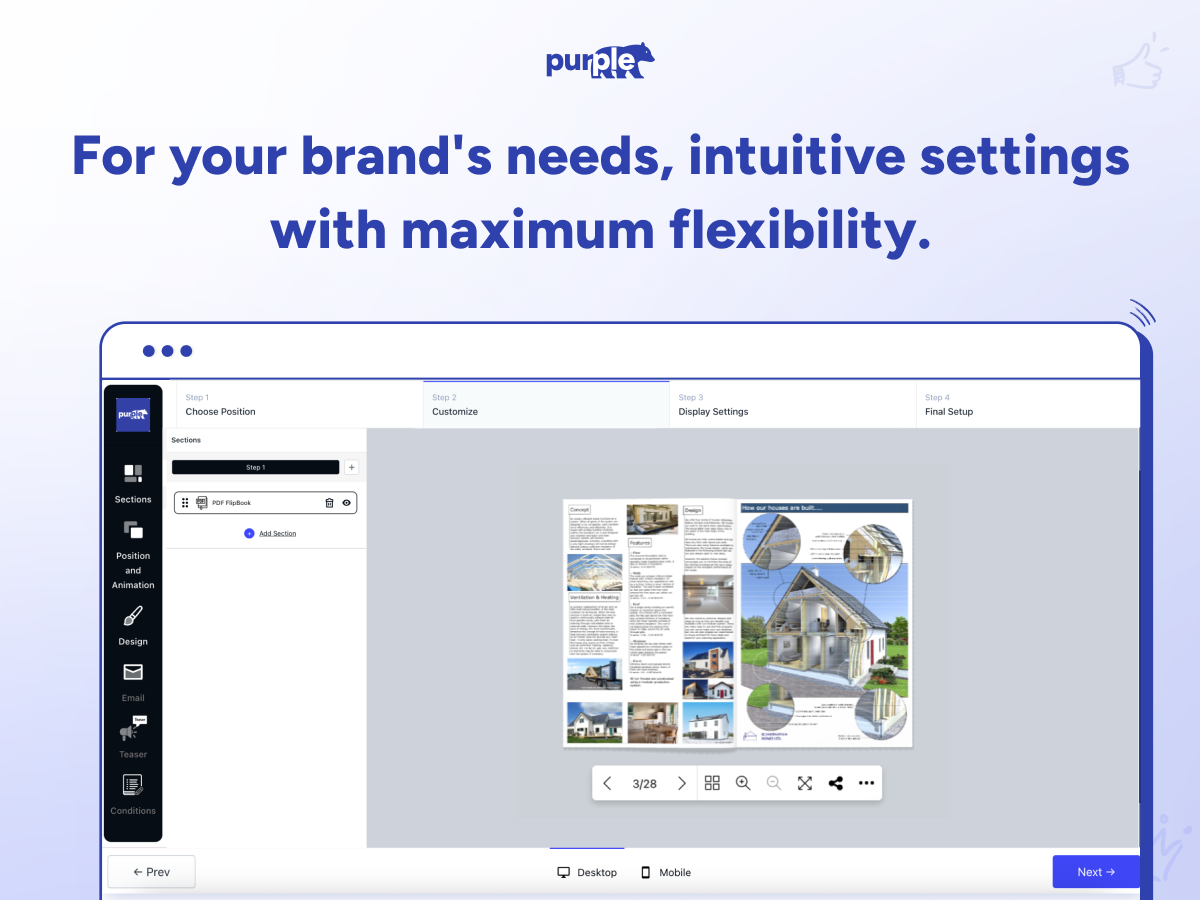Grab the PDF FlipBook drag handle
This screenshot has height=900, width=1200.
[x=185, y=503]
